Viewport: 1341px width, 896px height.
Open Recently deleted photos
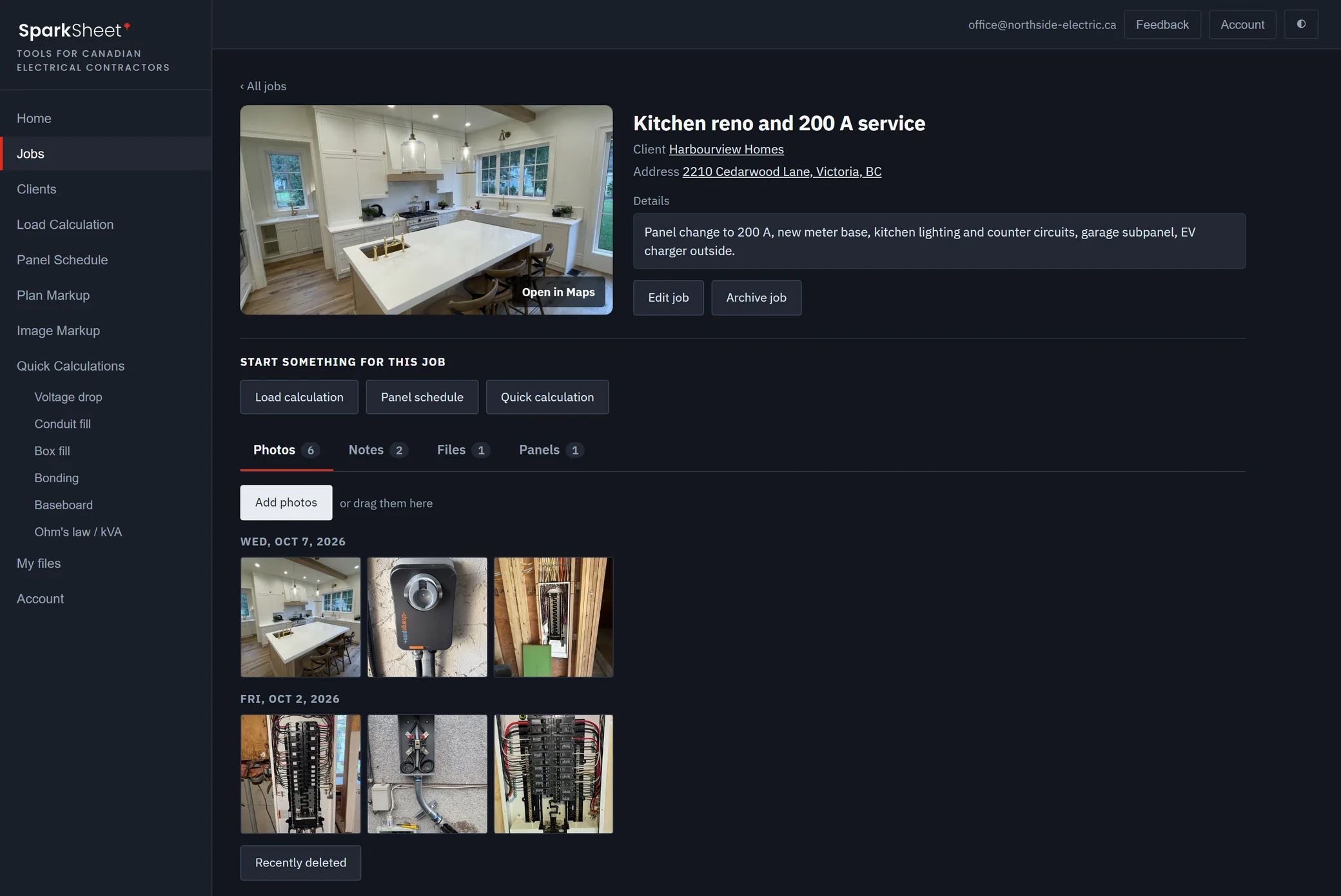tap(300, 862)
